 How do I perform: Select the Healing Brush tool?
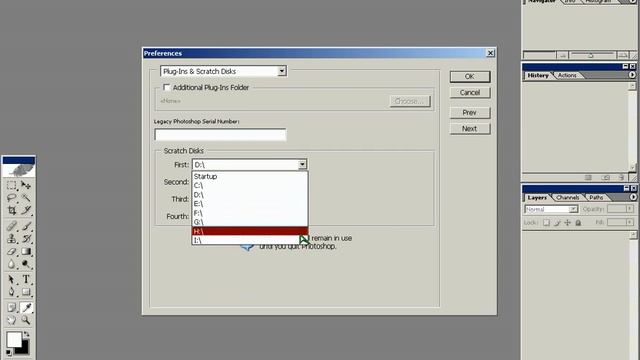click(11, 226)
